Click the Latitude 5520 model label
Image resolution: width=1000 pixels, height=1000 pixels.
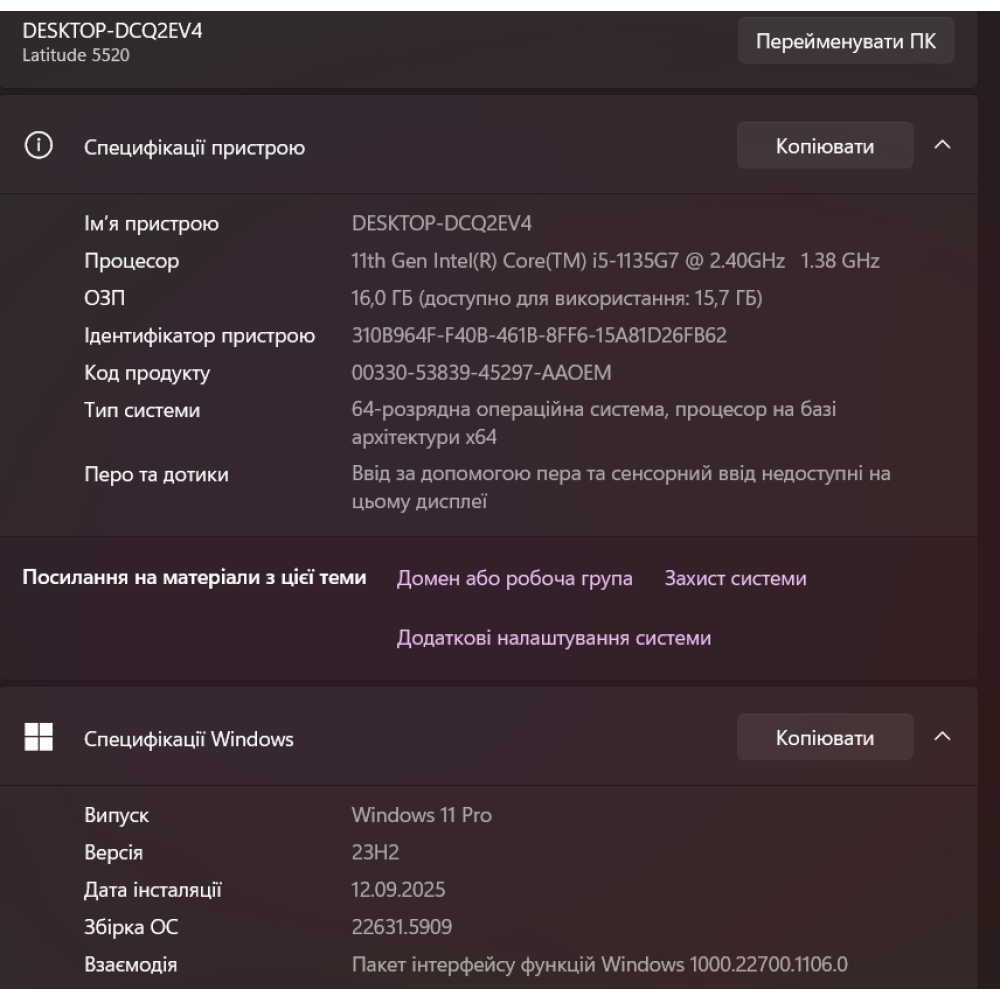click(x=75, y=54)
